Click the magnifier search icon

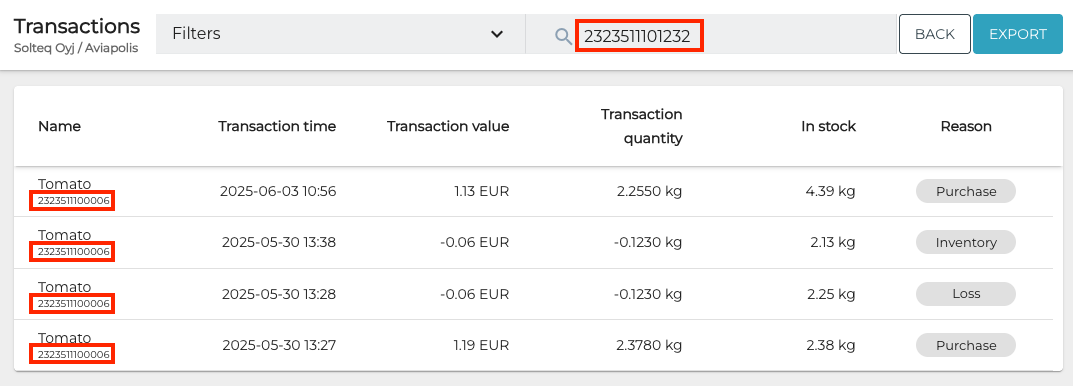point(563,36)
